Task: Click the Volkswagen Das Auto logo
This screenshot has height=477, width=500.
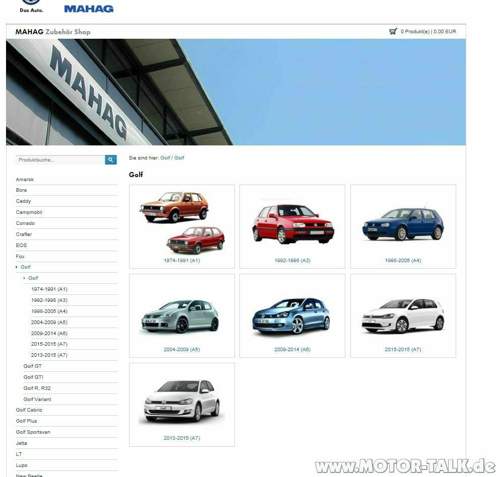Action: (31, 6)
